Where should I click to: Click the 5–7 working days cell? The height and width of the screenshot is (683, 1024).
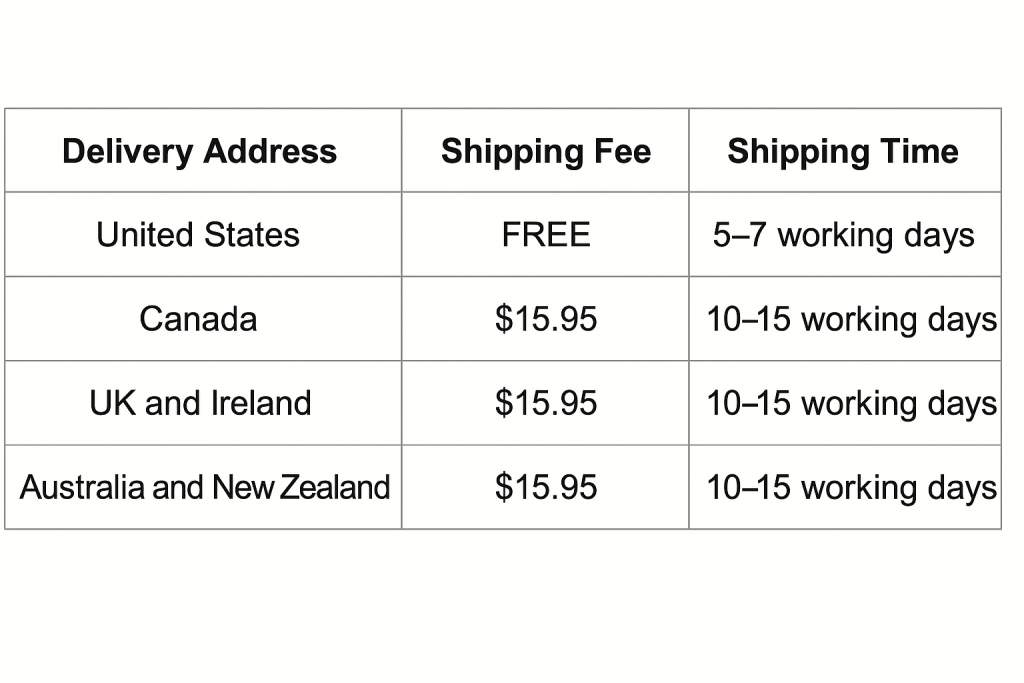pos(845,234)
